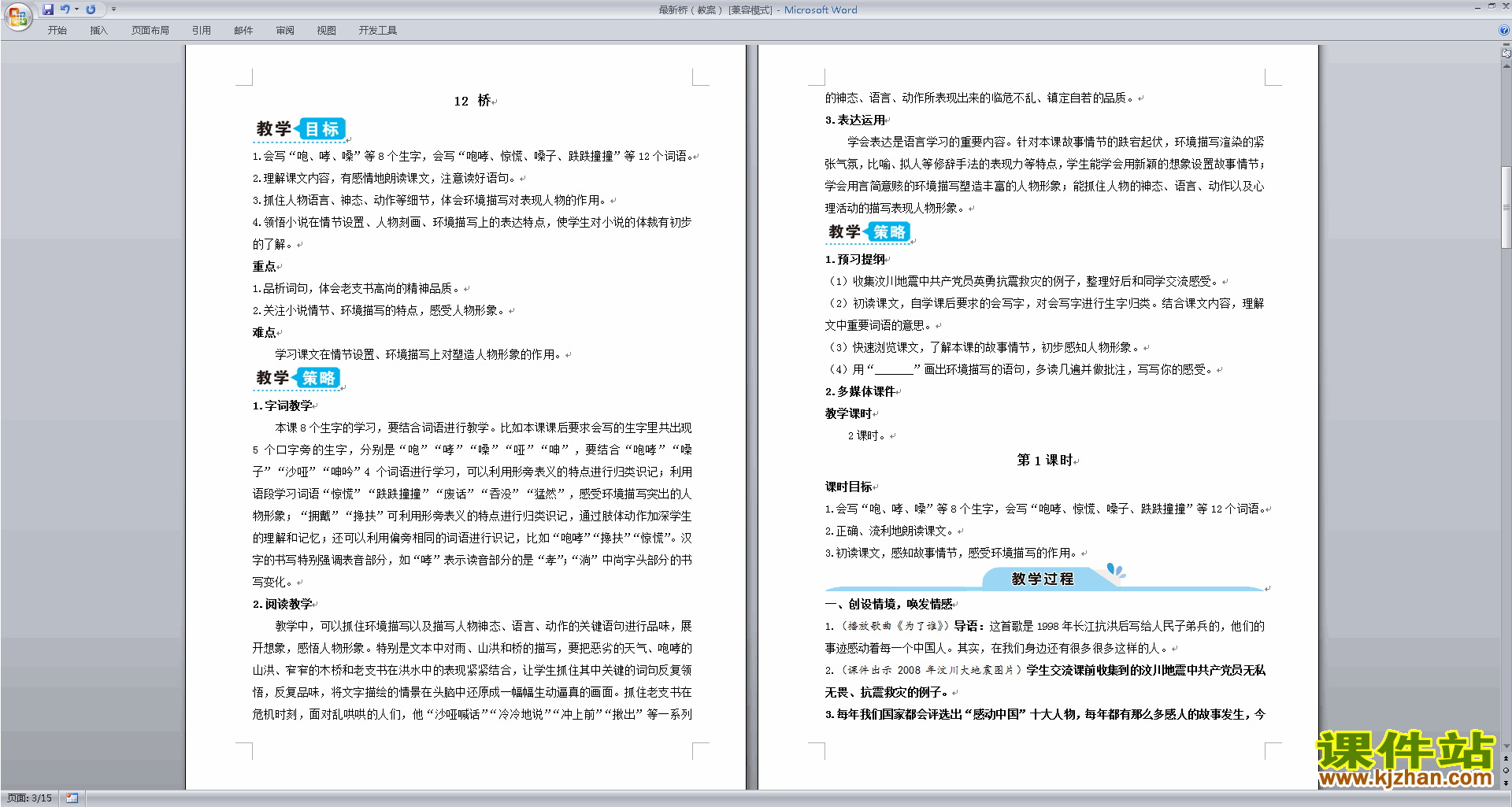This screenshot has width=1512, height=807.
Task: Click the '一、创设情境，唤发情感' heading
Action: pos(888,605)
